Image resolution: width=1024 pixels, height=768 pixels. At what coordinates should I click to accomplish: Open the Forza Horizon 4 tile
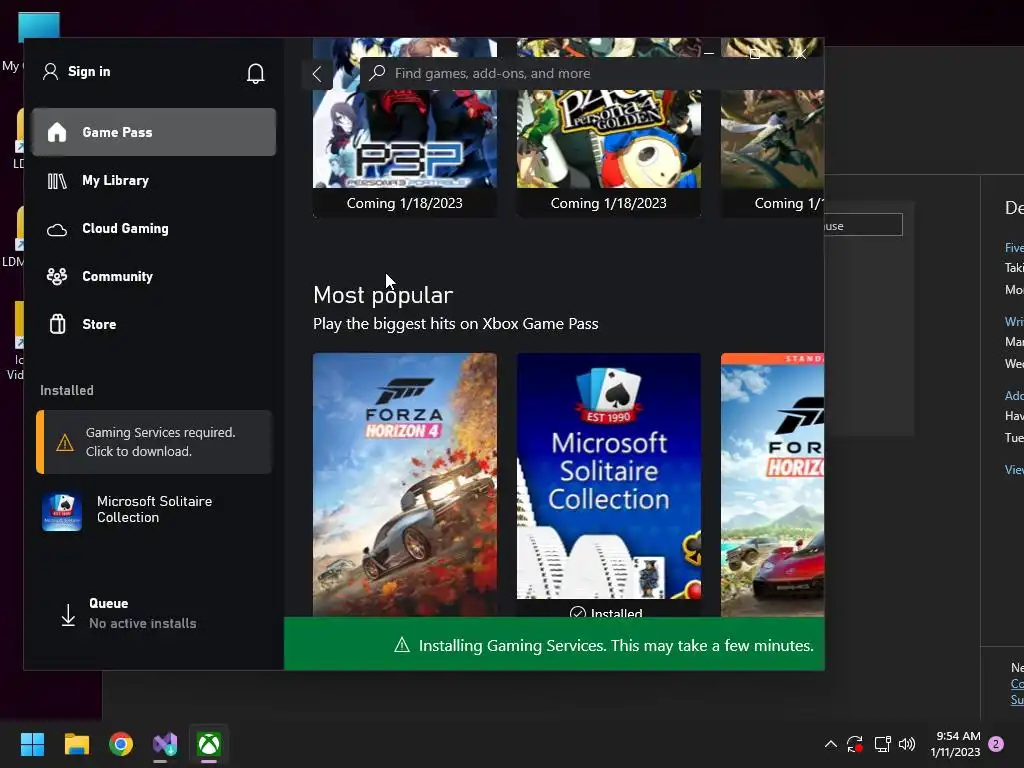[x=405, y=485]
